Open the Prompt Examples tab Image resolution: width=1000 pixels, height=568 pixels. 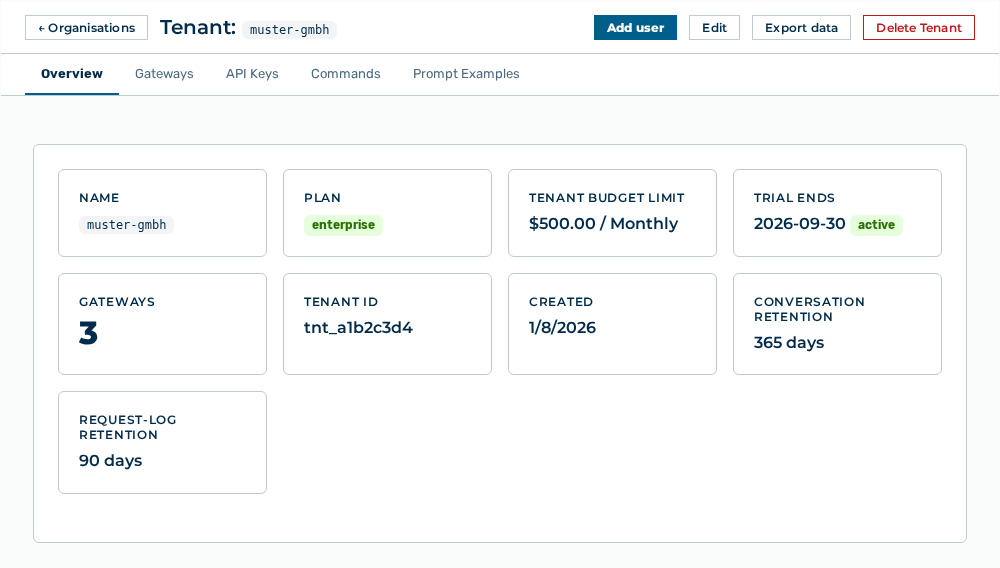[466, 74]
